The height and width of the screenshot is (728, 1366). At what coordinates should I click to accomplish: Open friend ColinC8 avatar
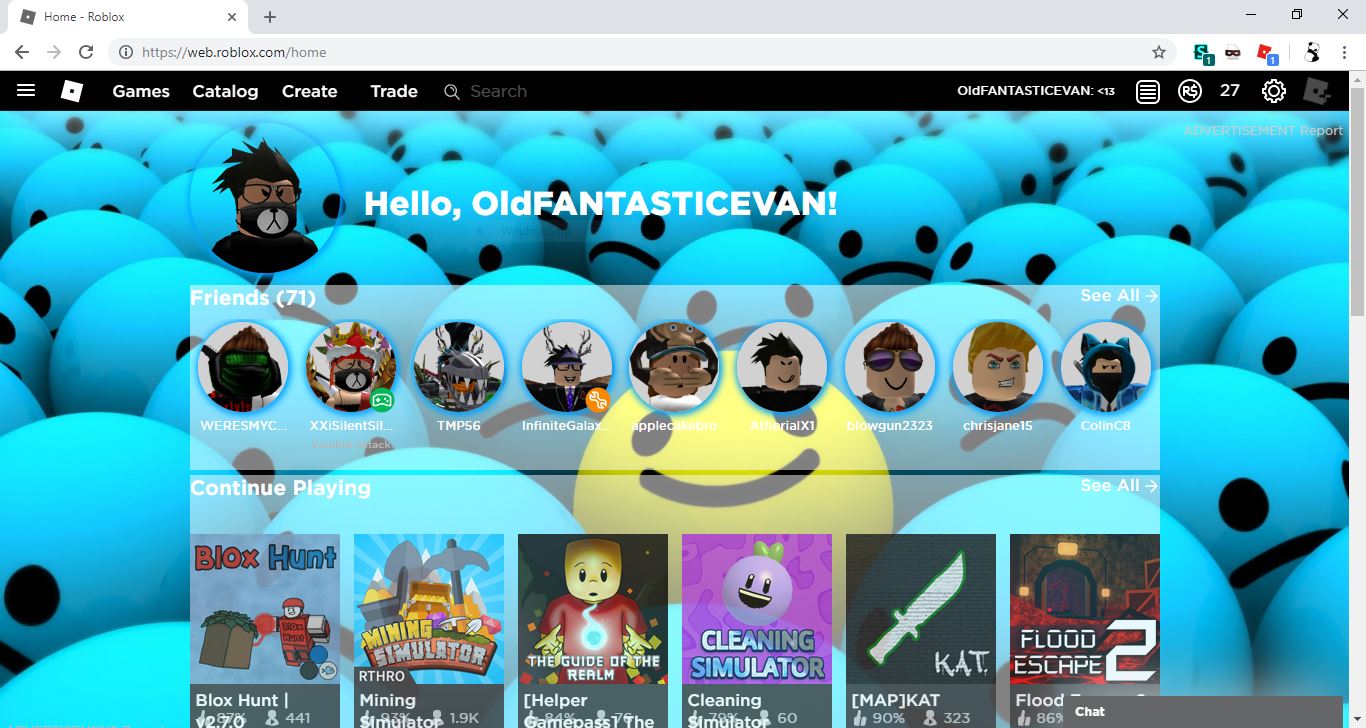(1107, 367)
